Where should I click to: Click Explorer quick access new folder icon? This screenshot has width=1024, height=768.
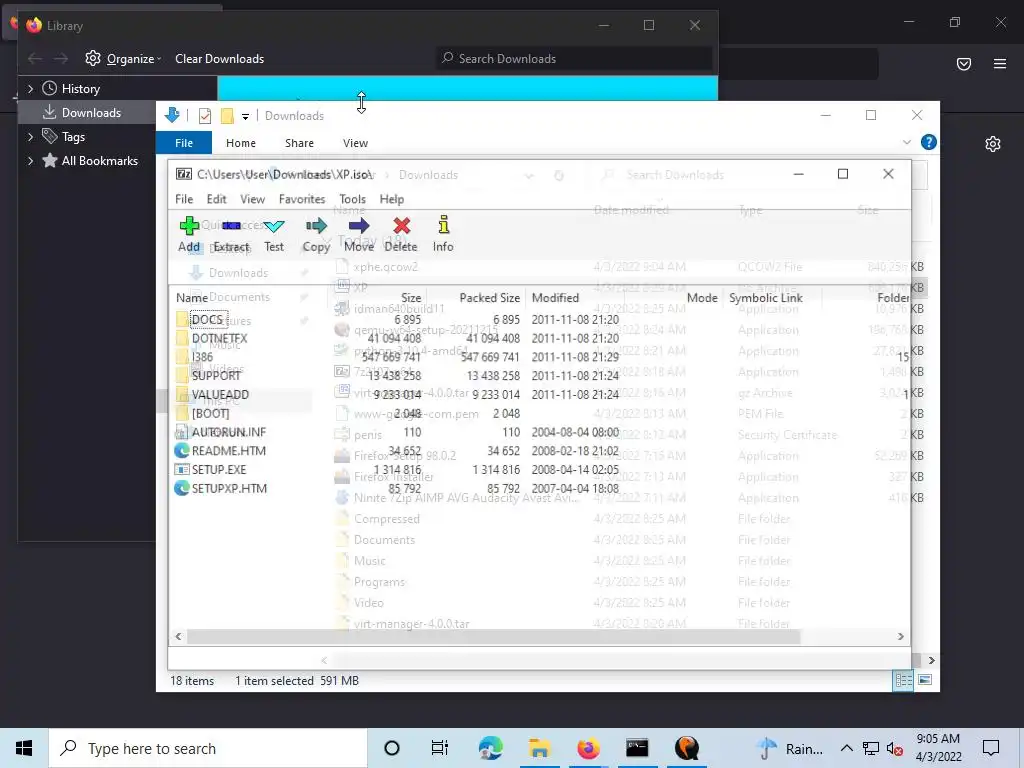(227, 116)
